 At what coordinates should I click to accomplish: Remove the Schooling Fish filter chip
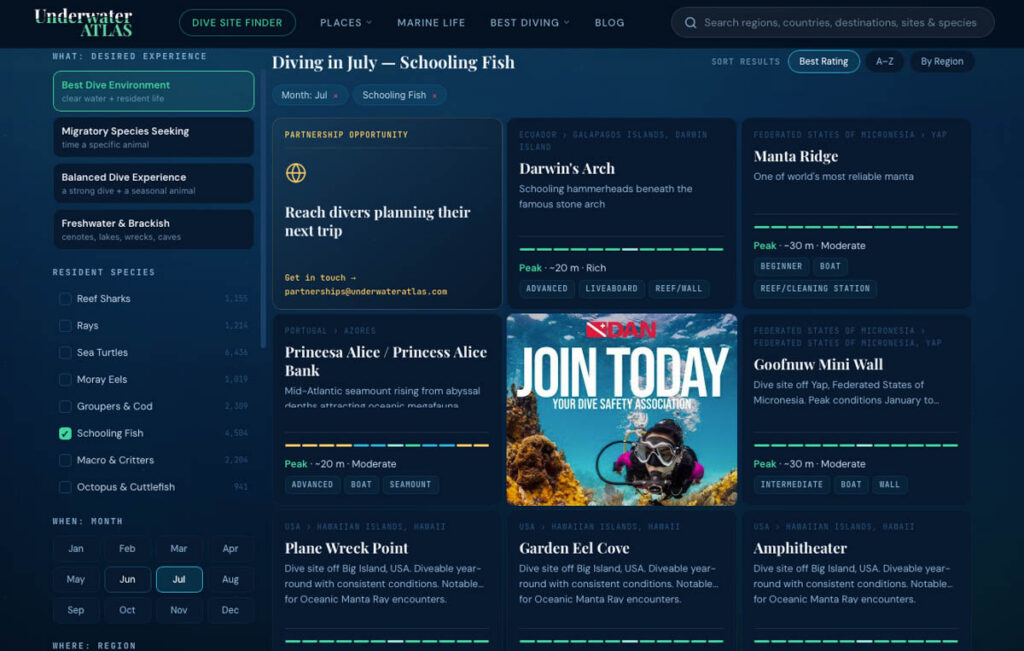[434, 95]
